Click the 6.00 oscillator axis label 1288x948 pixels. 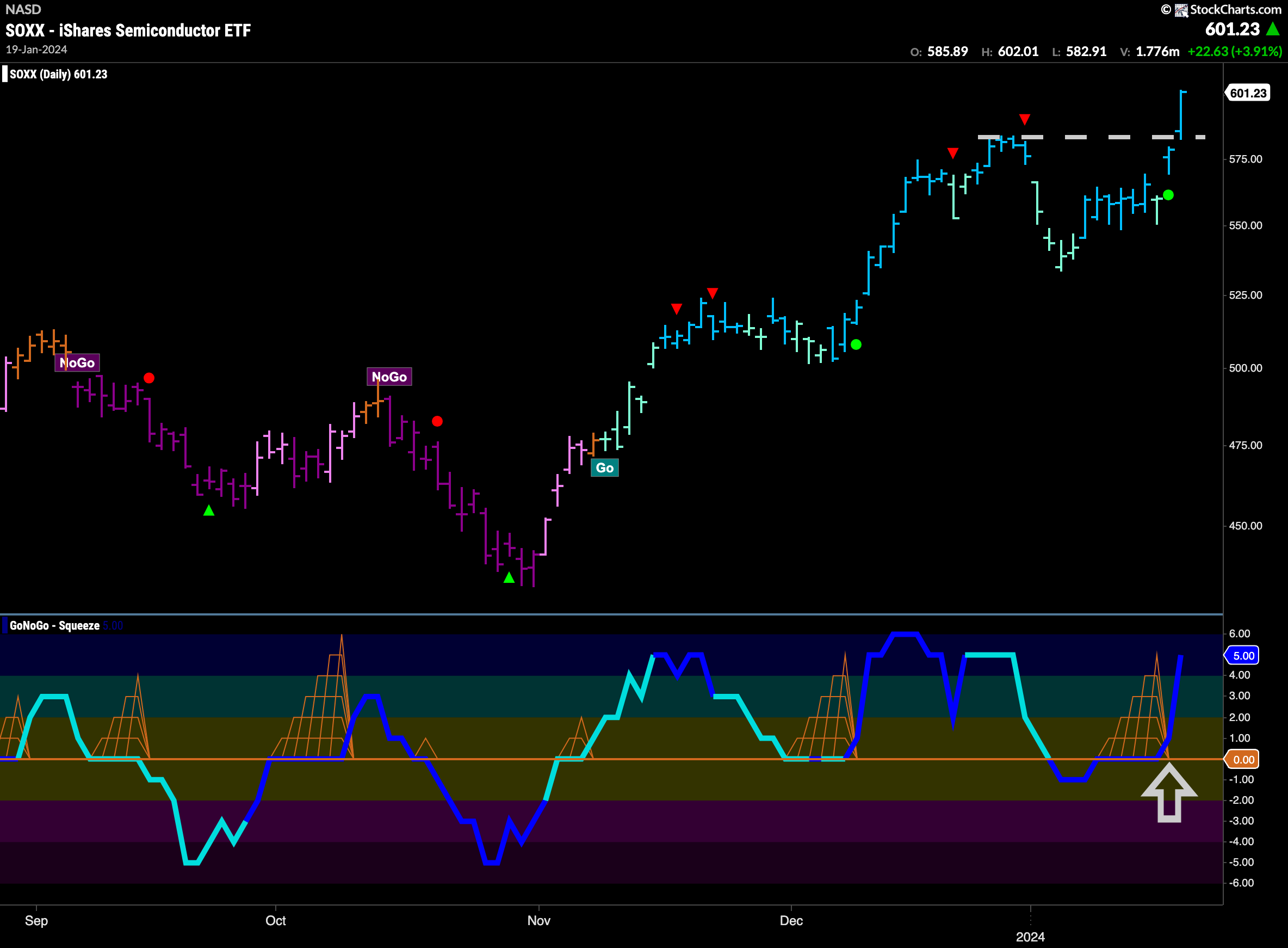[x=1239, y=633]
